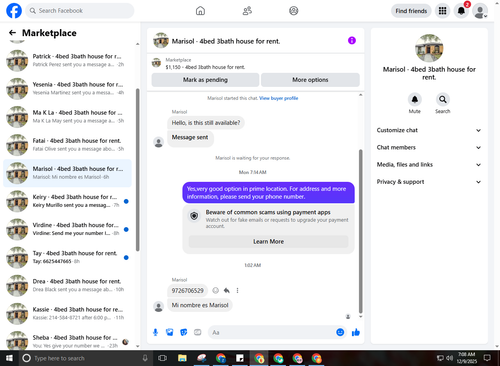Viewport: 500px width, 366px height.
Task: Click the conversation list scrollbar
Action: point(137,170)
